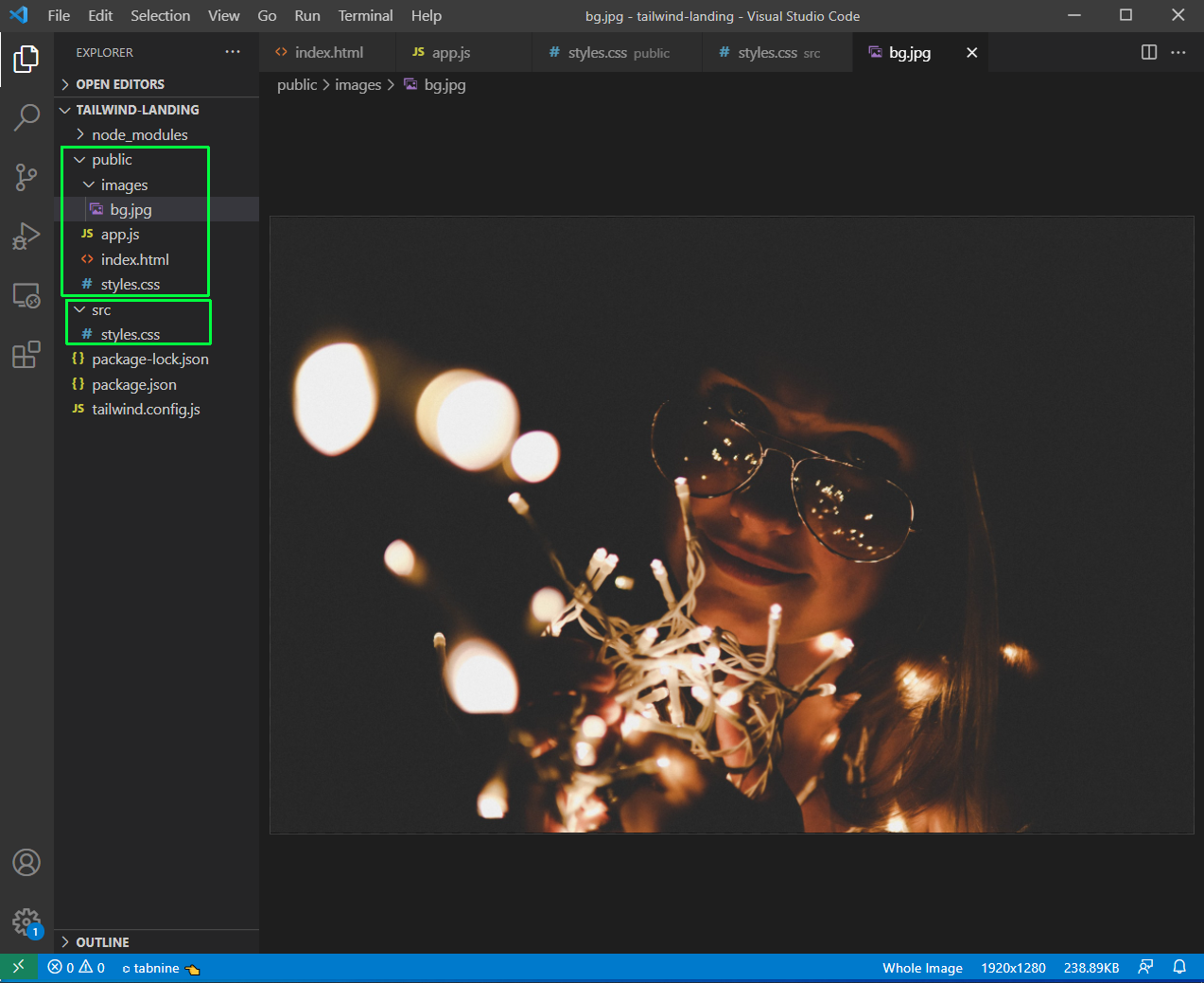The image size is (1204, 983).
Task: Open the Remote Explorer view
Action: click(x=26, y=296)
